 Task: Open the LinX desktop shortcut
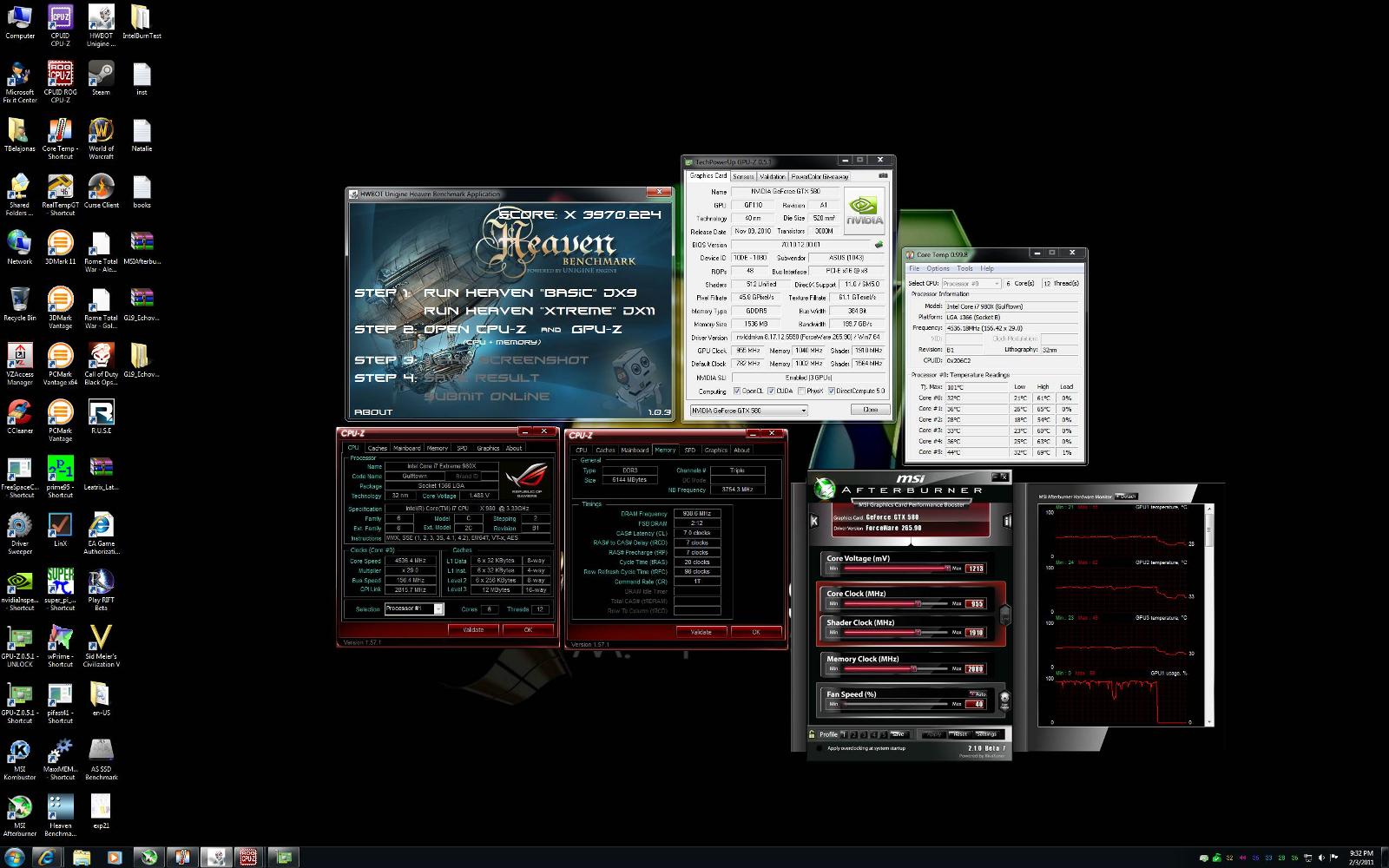(60, 529)
